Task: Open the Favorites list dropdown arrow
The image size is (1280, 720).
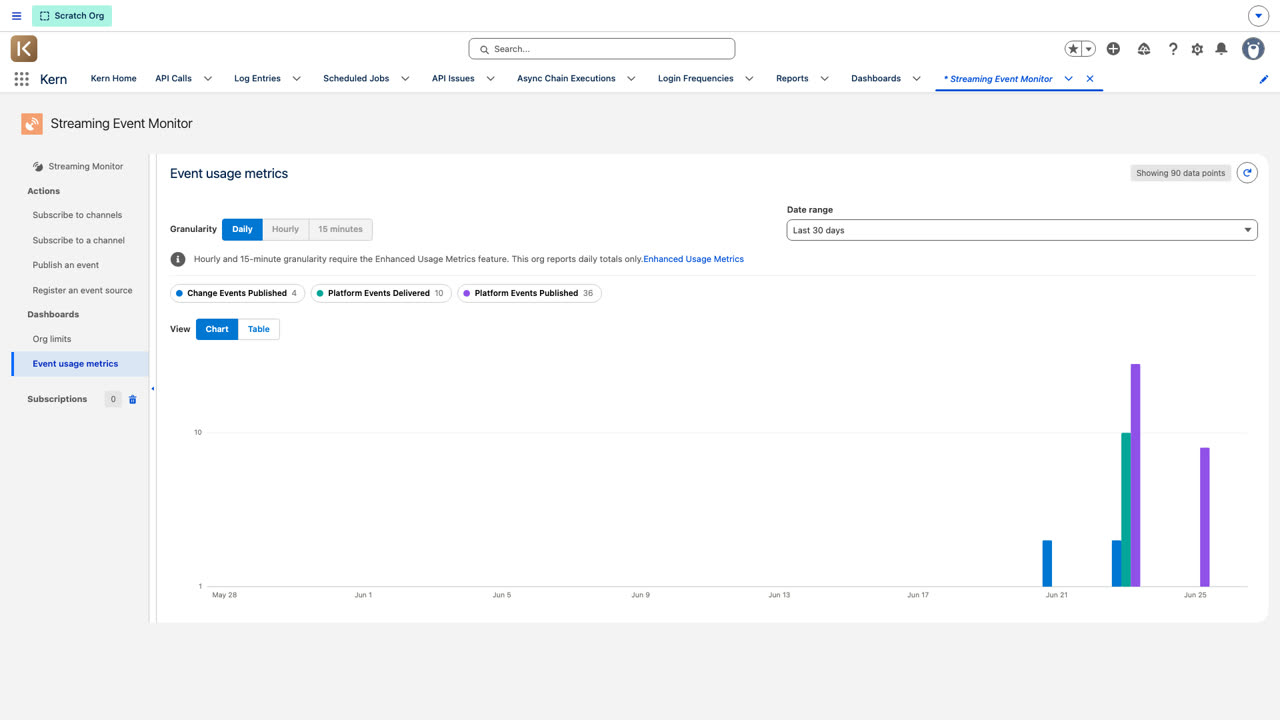Action: (x=1088, y=48)
